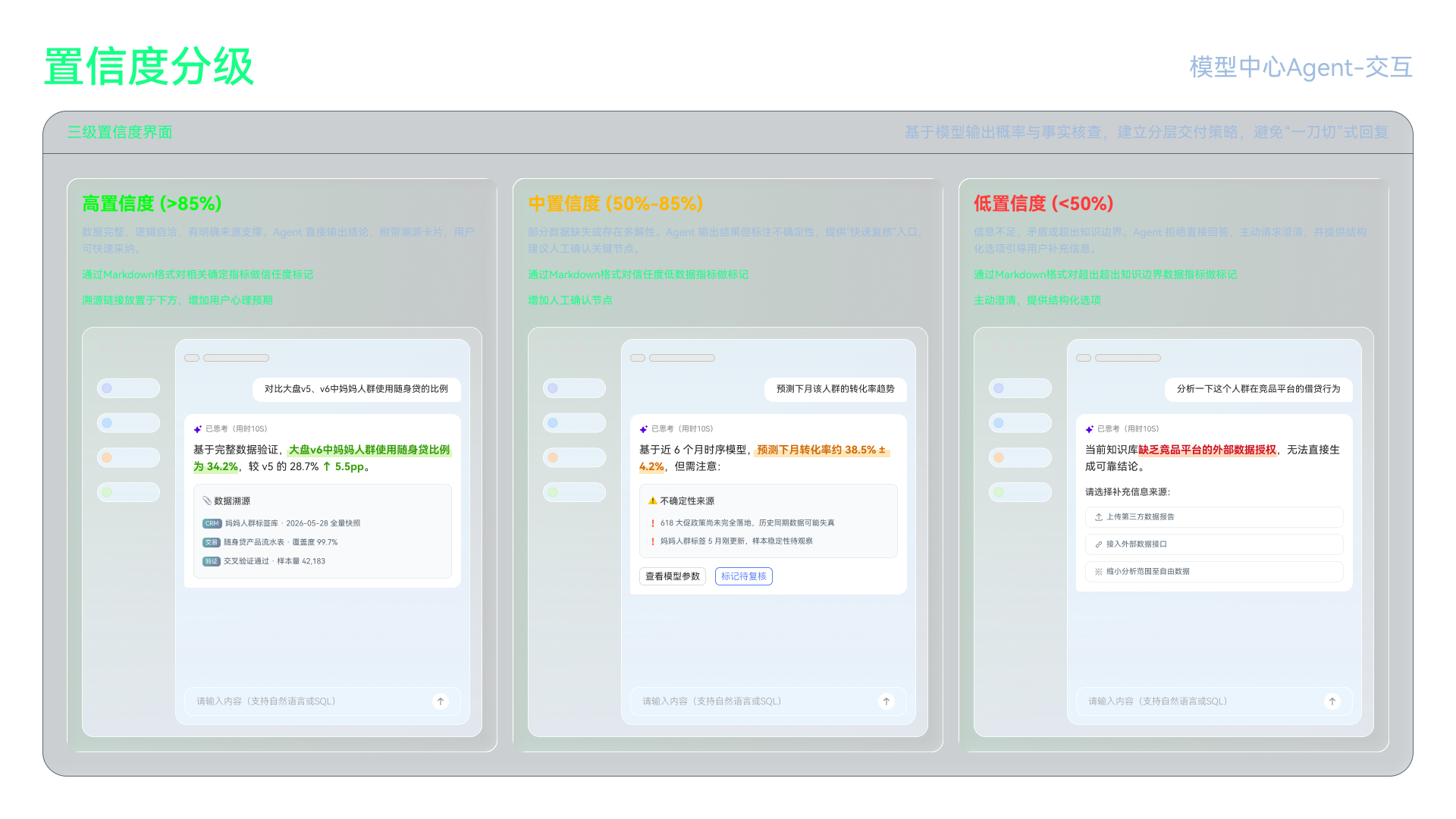
Task: Click highlighted green text 大盘v6中妈妈人群使用随身贷比例
Action: (369, 450)
